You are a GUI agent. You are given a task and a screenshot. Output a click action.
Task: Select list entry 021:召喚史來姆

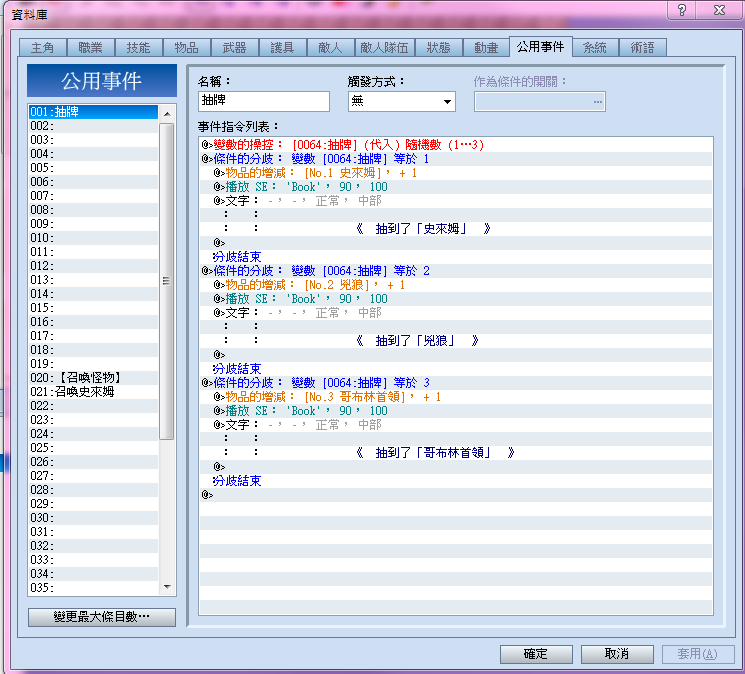point(93,392)
